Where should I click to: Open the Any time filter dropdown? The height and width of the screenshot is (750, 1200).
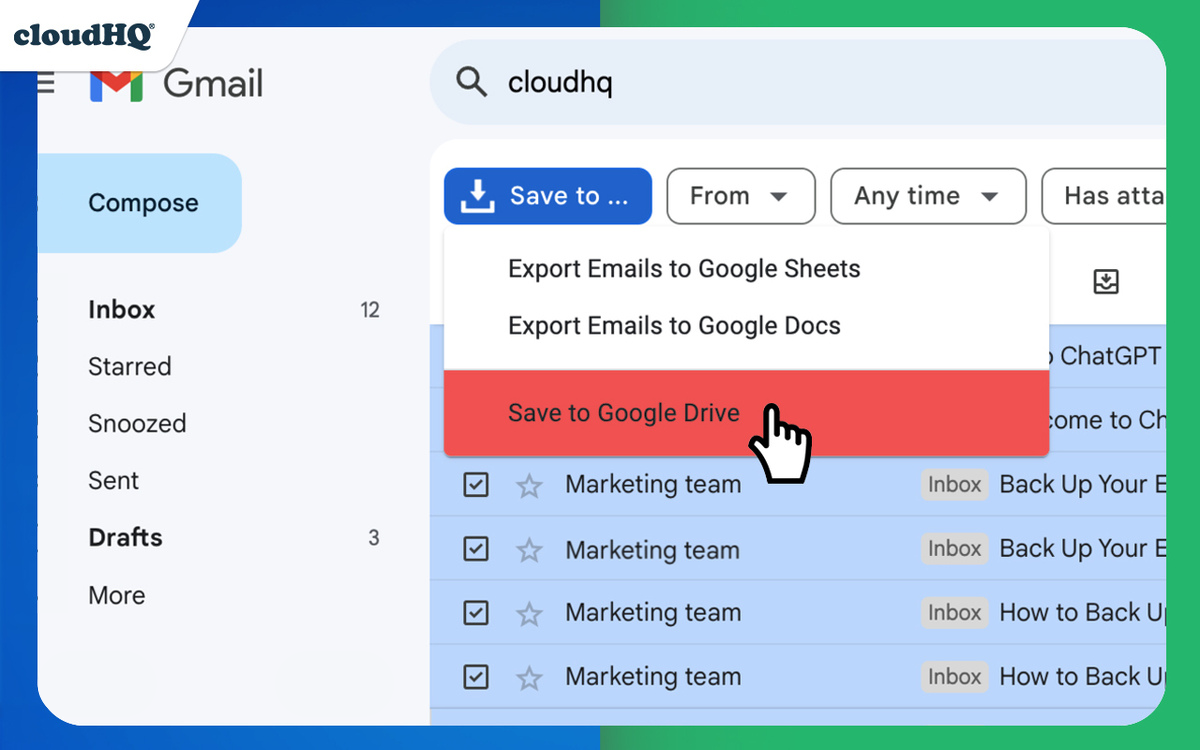click(x=927, y=196)
